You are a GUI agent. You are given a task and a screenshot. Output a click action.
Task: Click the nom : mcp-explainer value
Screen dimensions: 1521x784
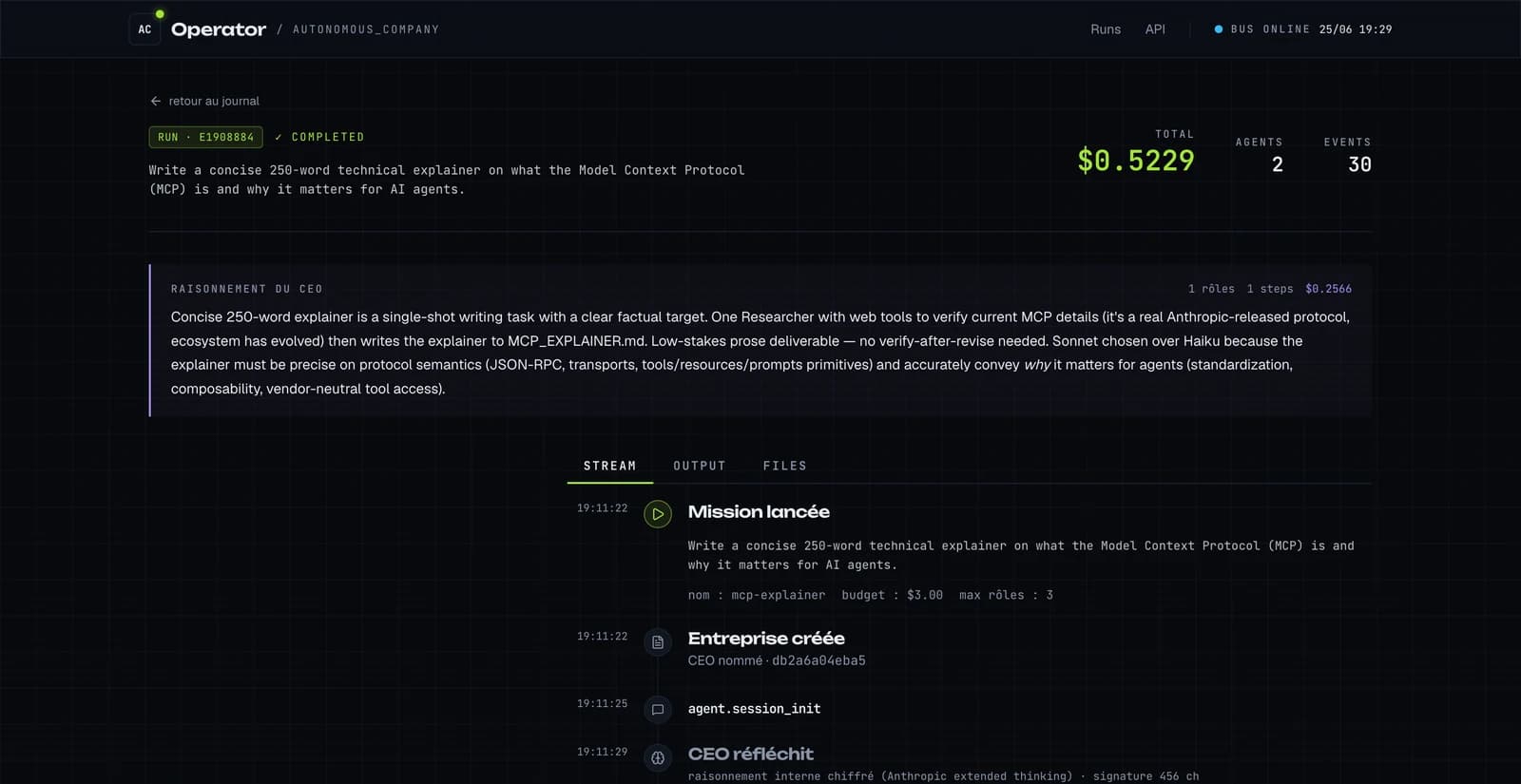point(757,595)
